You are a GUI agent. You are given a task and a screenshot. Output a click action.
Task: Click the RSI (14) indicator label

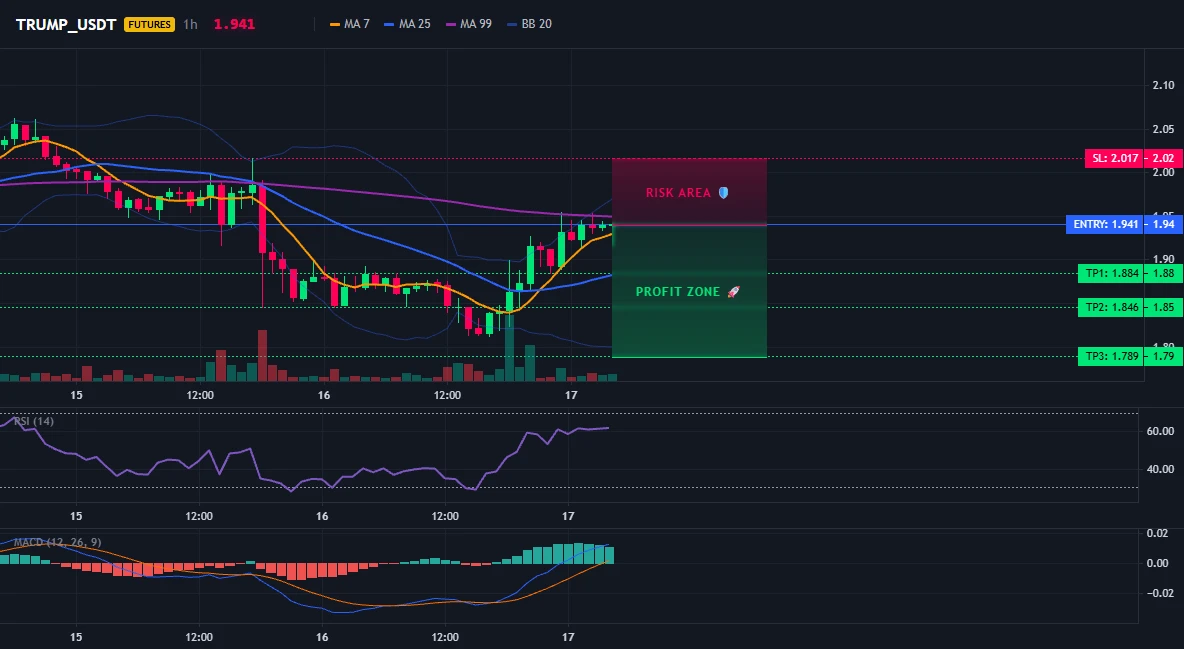pyautogui.click(x=33, y=421)
